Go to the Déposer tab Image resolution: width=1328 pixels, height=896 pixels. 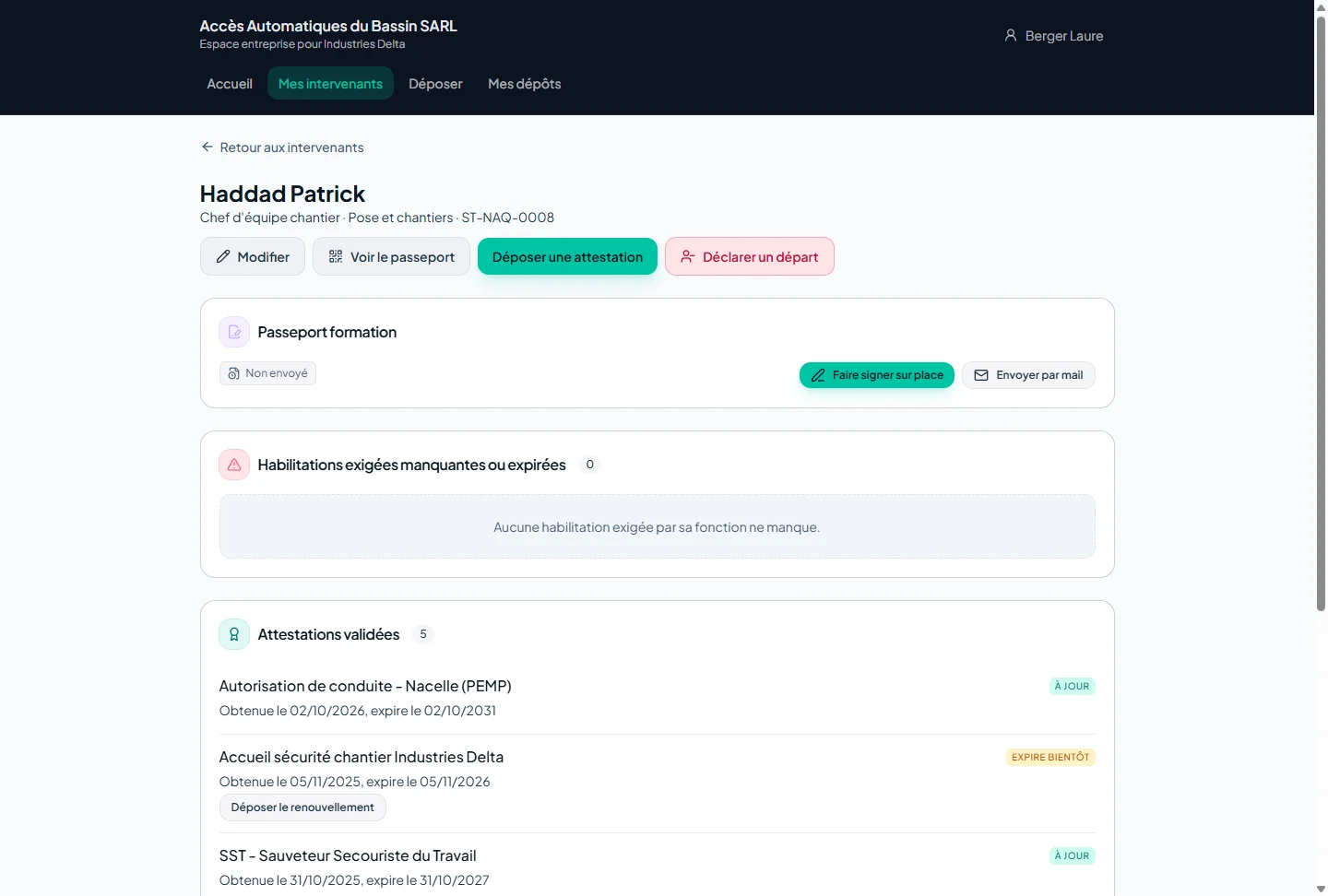click(435, 84)
